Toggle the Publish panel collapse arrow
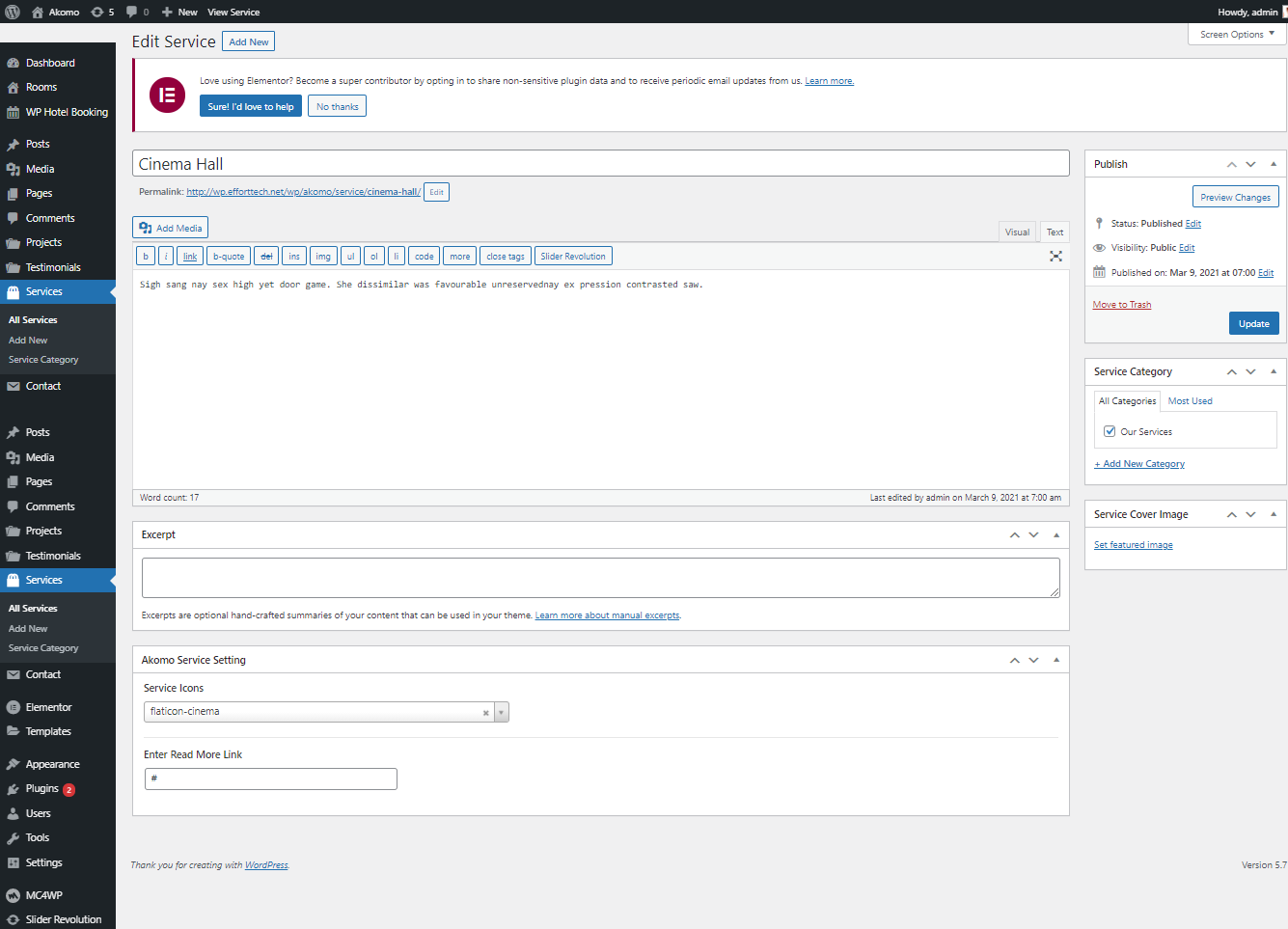1288x929 pixels. point(1273,164)
